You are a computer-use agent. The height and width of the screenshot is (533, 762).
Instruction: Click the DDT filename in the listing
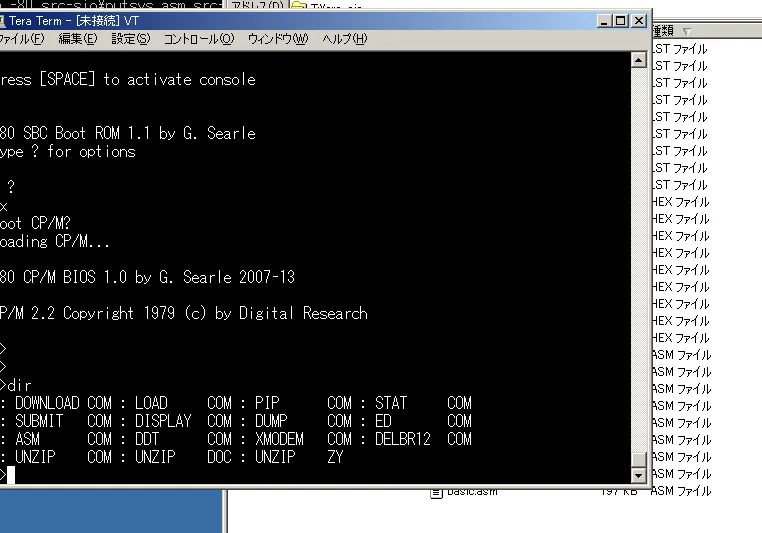pos(147,439)
